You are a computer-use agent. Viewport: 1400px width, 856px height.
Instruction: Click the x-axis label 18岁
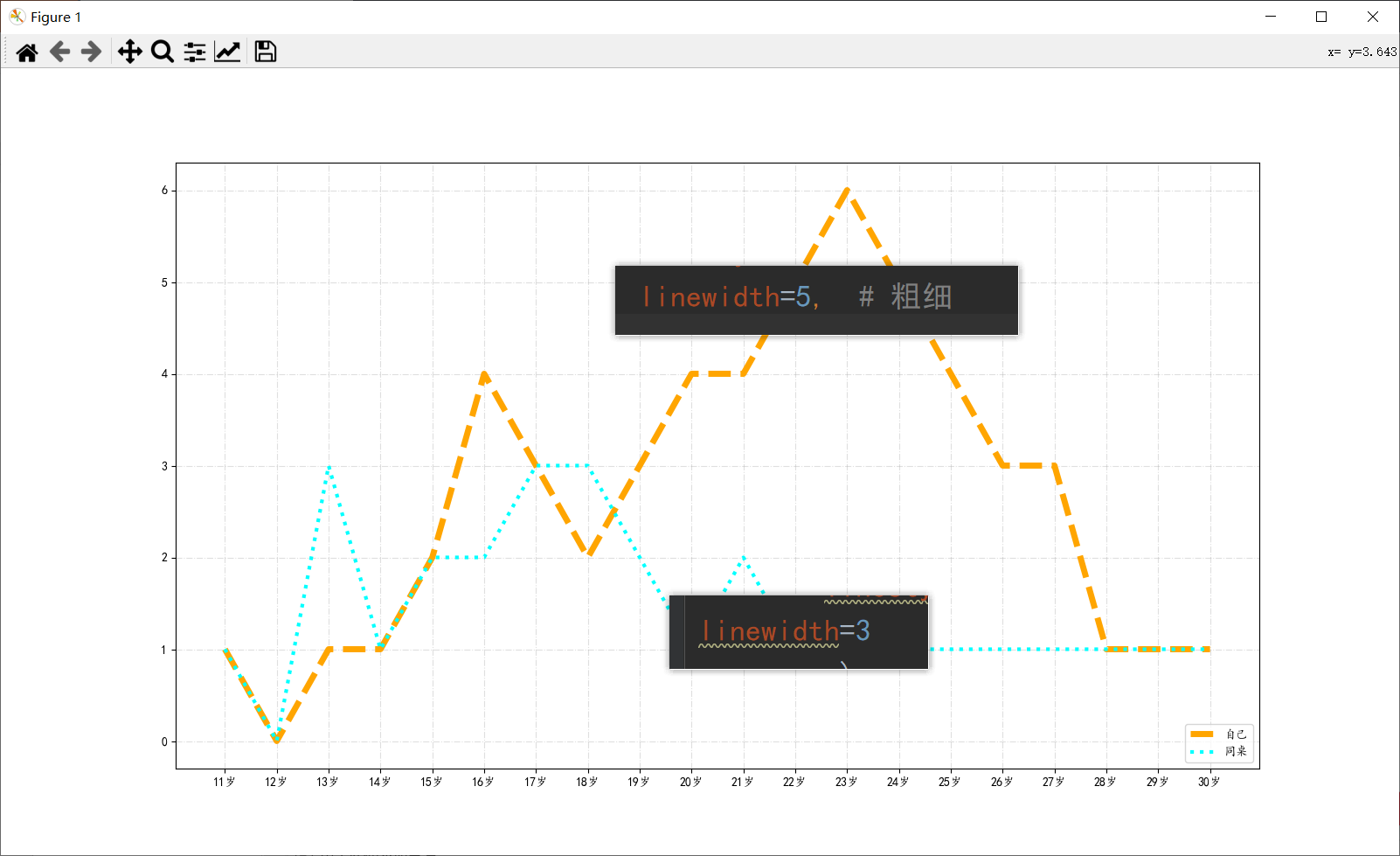(x=587, y=782)
